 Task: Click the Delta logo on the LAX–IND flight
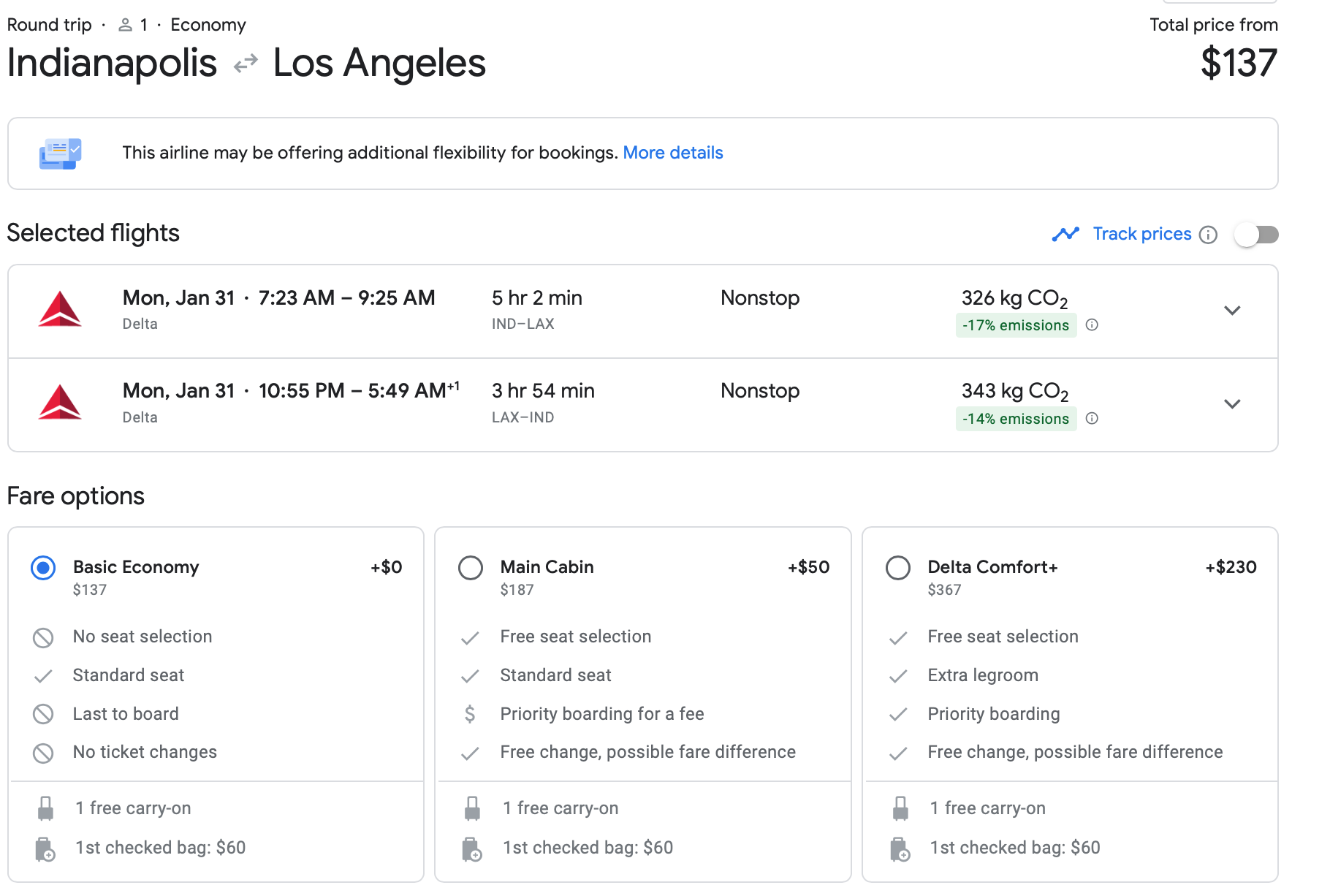60,403
